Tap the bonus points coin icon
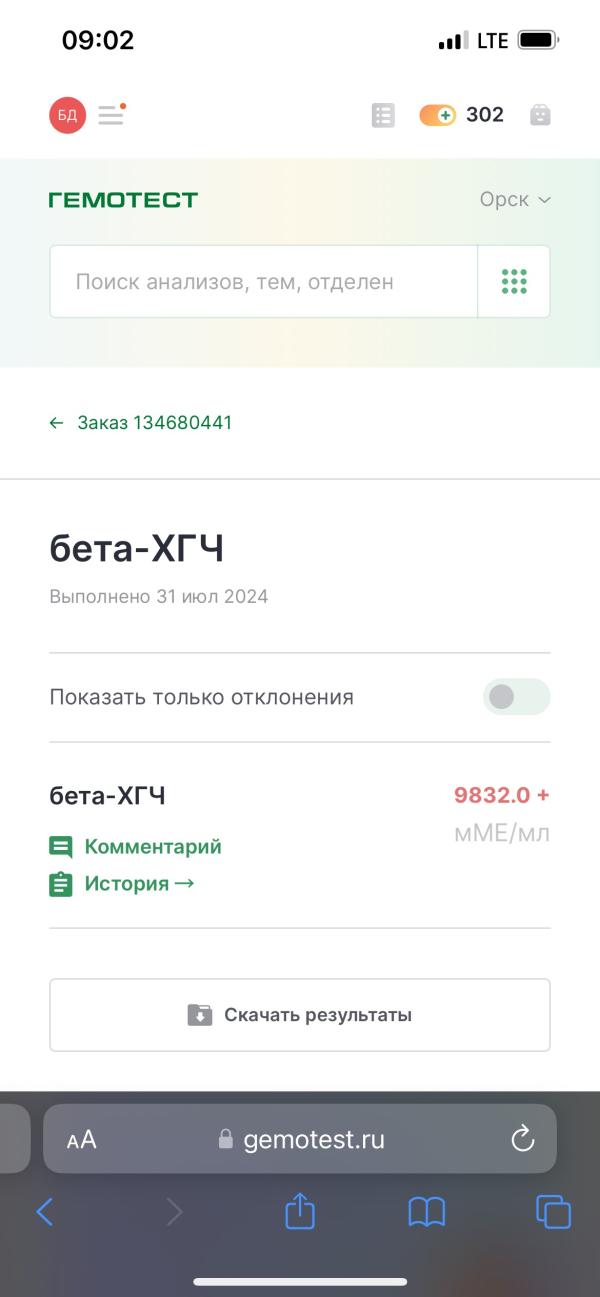600x1297 pixels. [x=437, y=115]
